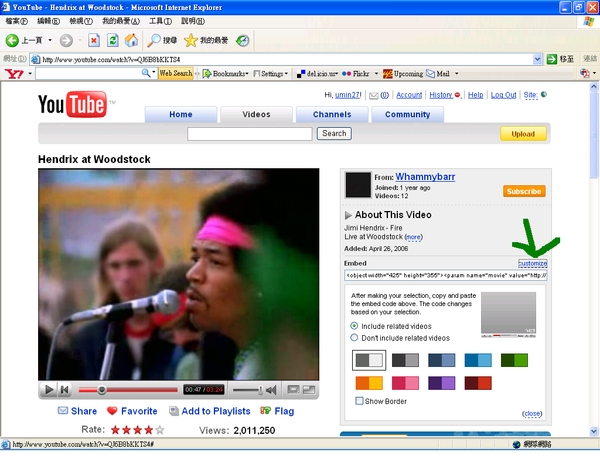The image size is (600, 469).
Task: Open the Back button history dropdown
Action: coord(50,40)
